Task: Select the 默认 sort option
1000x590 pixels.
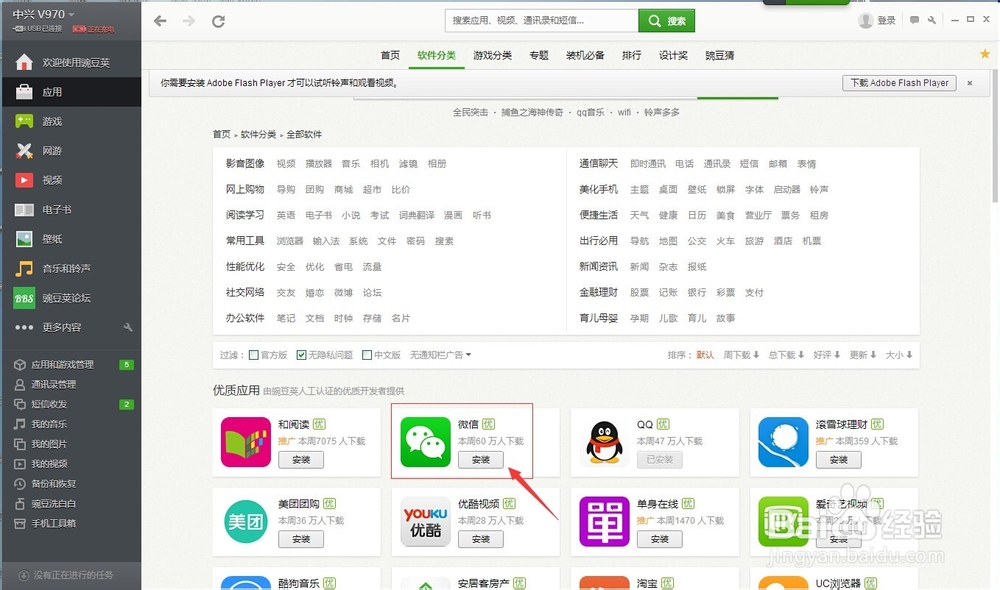Action: [x=705, y=355]
